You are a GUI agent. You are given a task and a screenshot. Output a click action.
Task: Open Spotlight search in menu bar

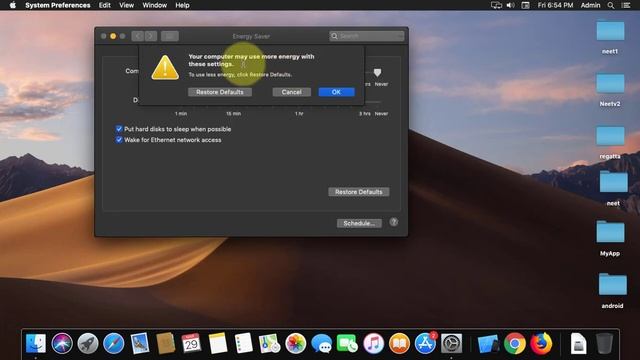[611, 5]
